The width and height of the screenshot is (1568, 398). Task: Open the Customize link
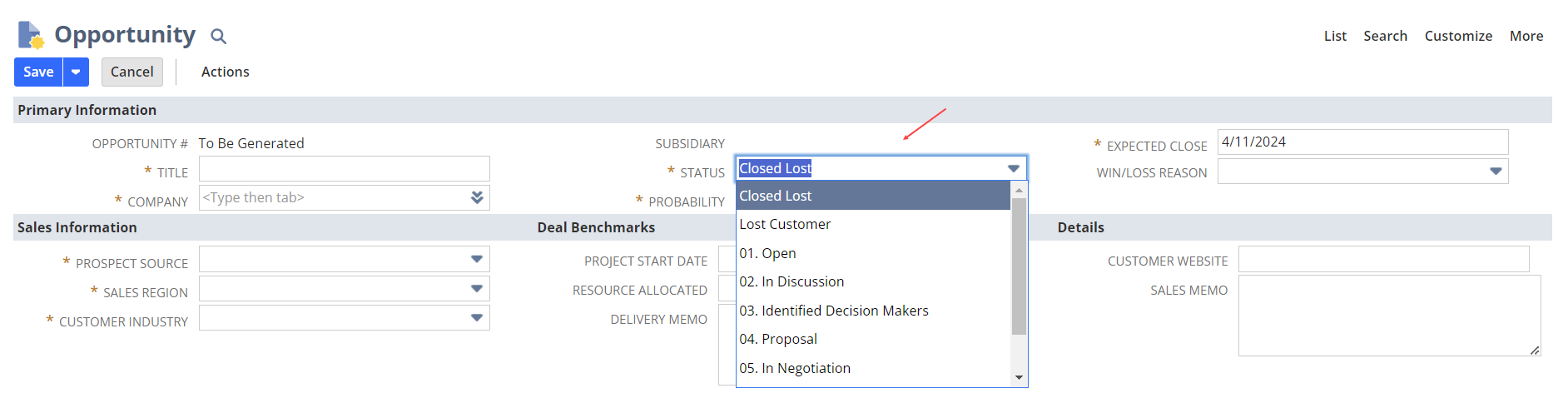tap(1458, 36)
